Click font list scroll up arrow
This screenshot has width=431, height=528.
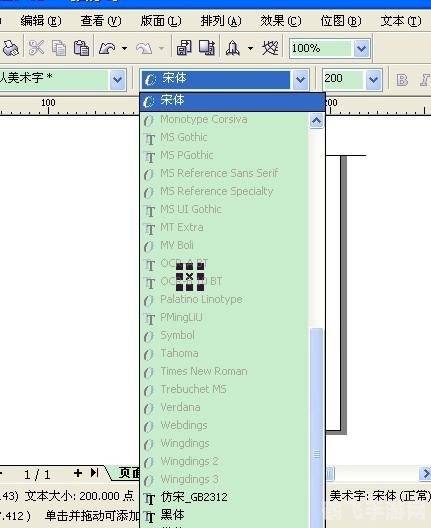(317, 121)
